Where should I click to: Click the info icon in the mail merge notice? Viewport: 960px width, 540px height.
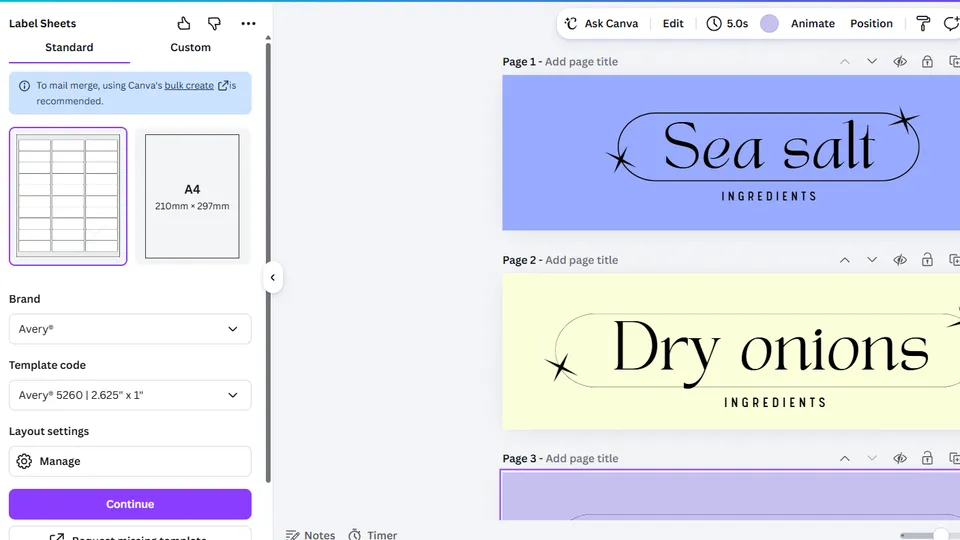tap(24, 86)
